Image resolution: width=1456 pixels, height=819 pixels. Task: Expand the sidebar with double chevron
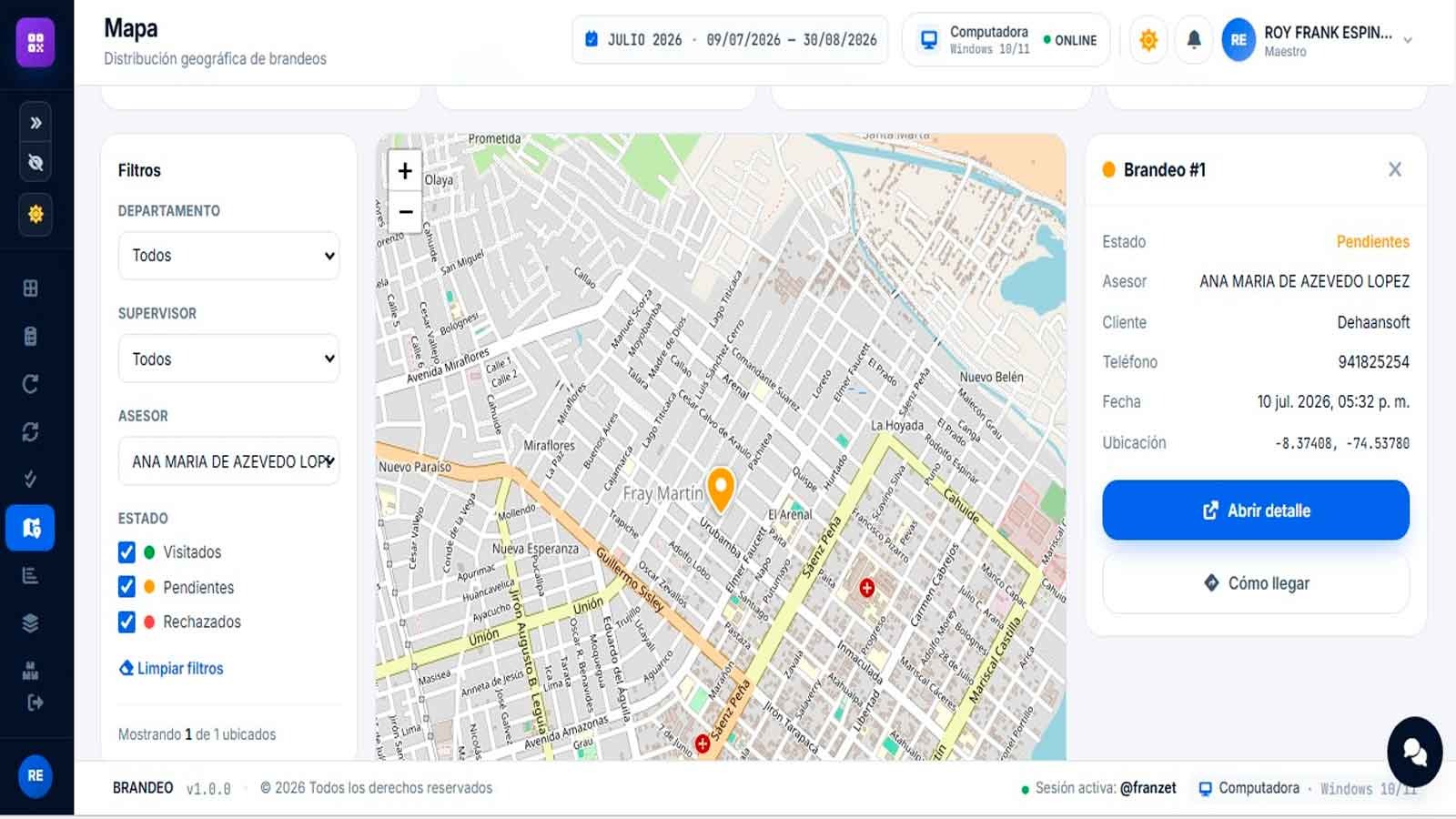tap(35, 123)
